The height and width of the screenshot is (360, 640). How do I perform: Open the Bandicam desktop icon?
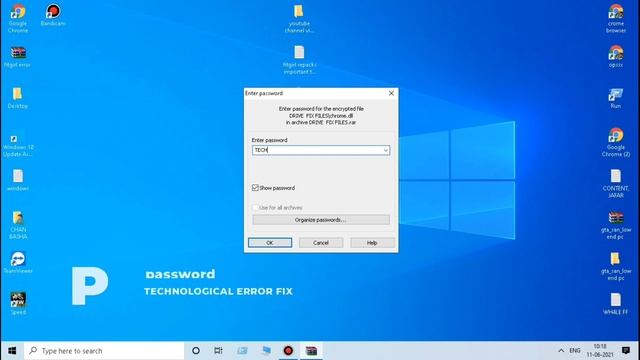(53, 15)
